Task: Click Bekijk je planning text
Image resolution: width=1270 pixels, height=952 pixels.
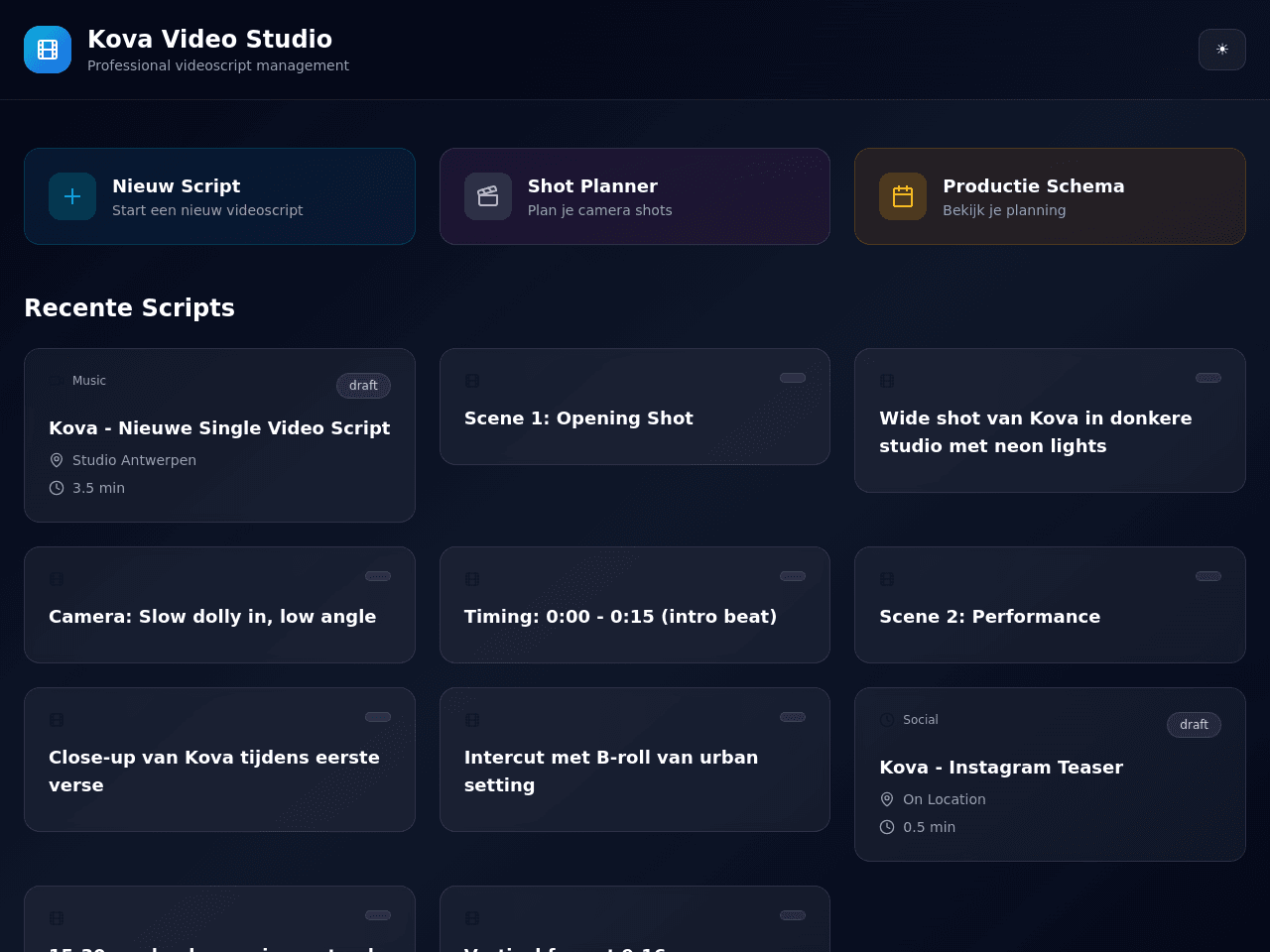Action: 1004,210
